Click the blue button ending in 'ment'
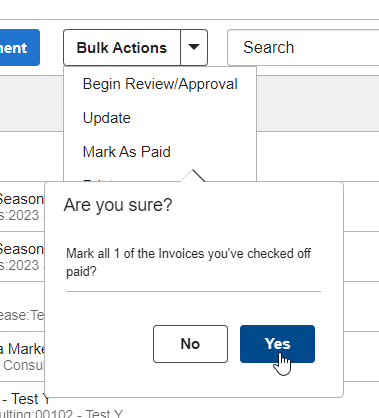 click(x=20, y=47)
